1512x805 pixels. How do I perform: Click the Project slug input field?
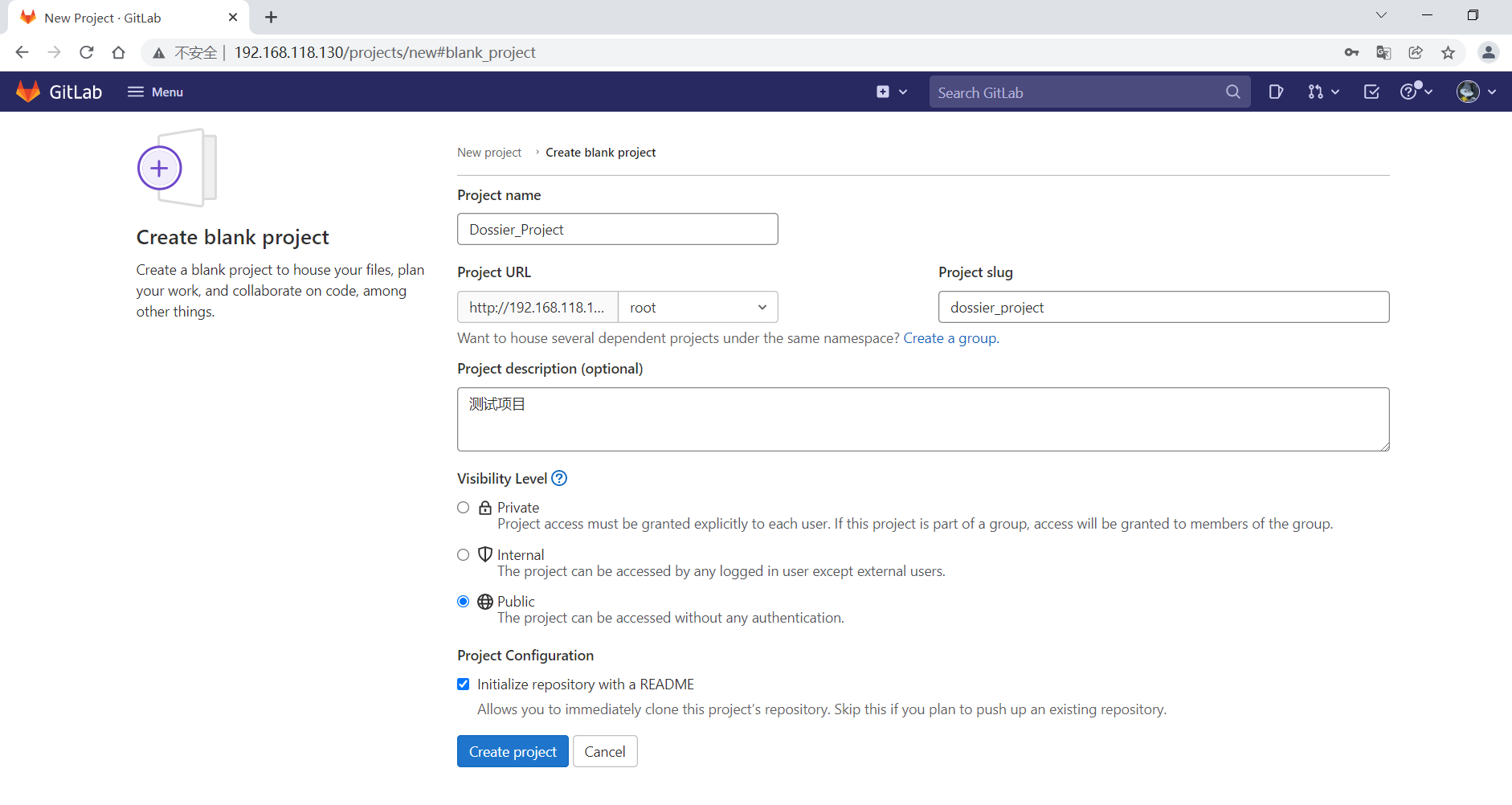pyautogui.click(x=1163, y=307)
